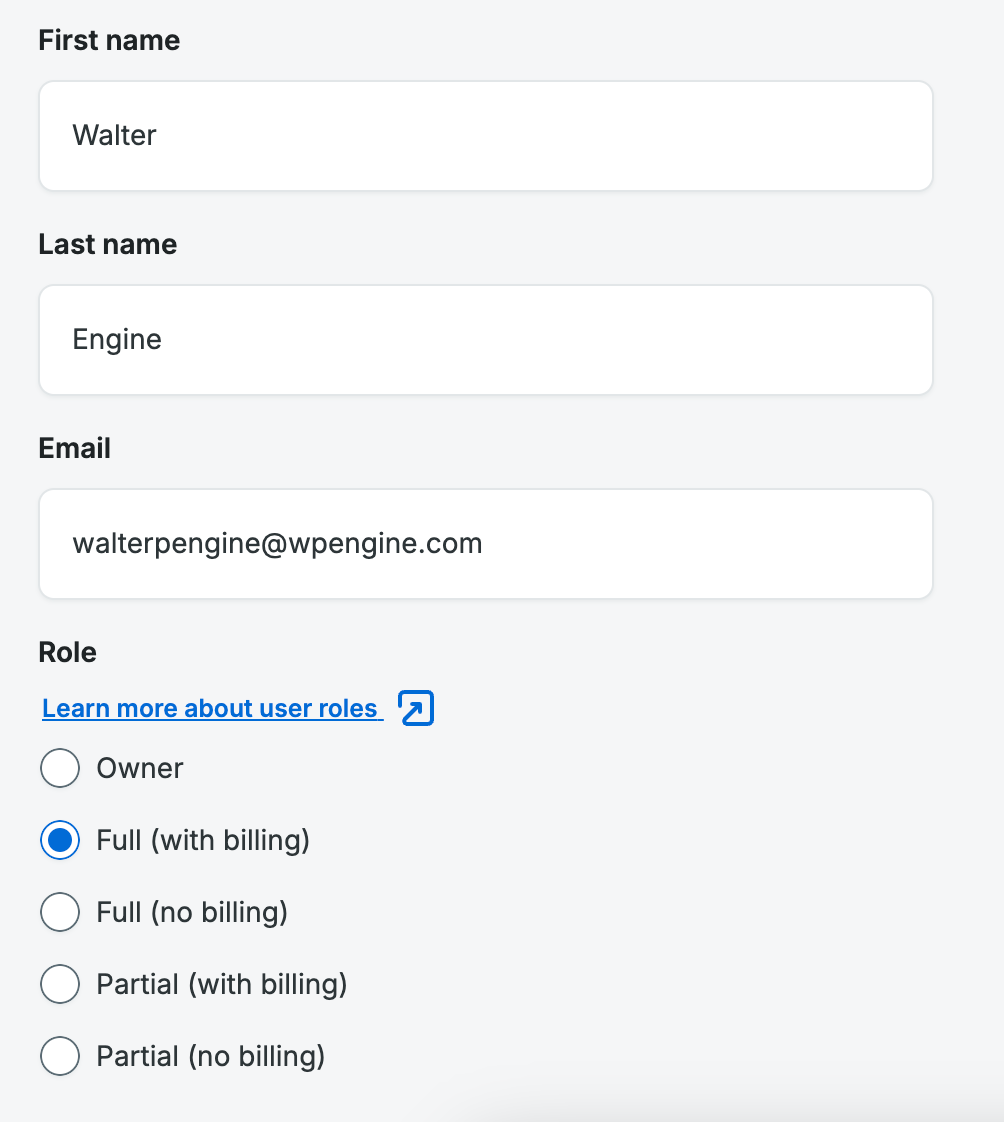Pick the Partial (with billing) radio circle

(x=60, y=984)
